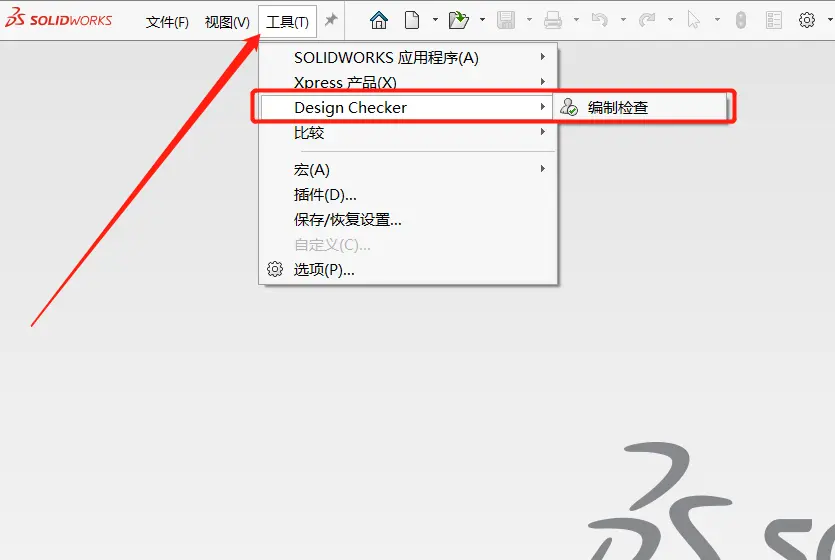This screenshot has width=835, height=560.
Task: Click the Print icon
Action: click(552, 20)
